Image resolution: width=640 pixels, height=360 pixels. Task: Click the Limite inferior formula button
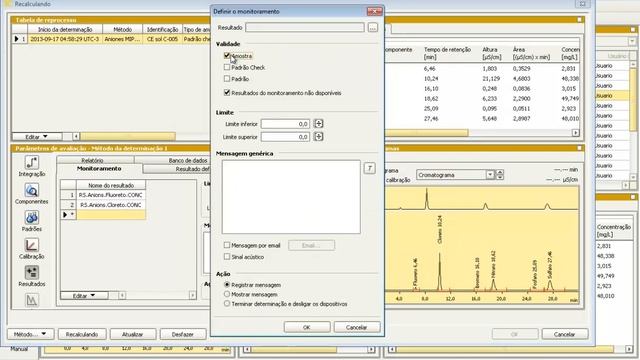pos(318,124)
